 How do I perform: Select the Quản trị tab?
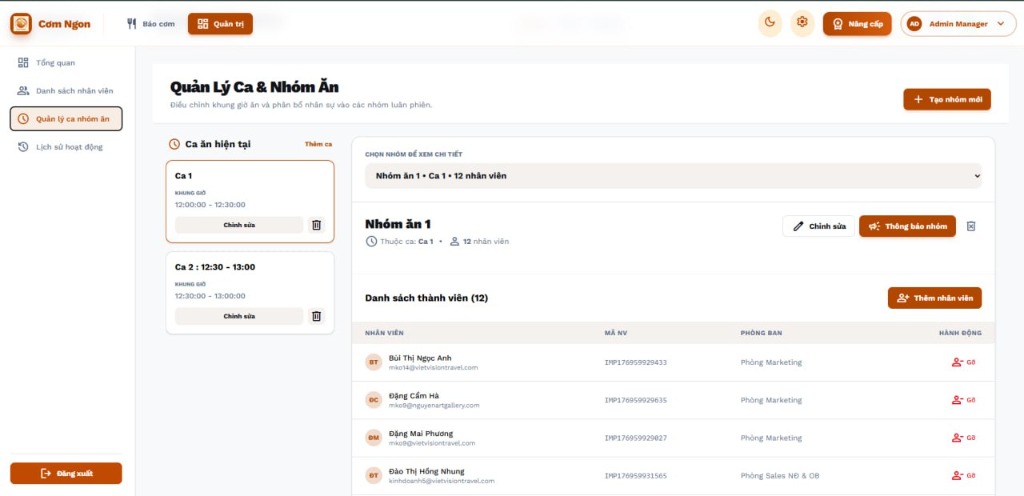pos(220,24)
